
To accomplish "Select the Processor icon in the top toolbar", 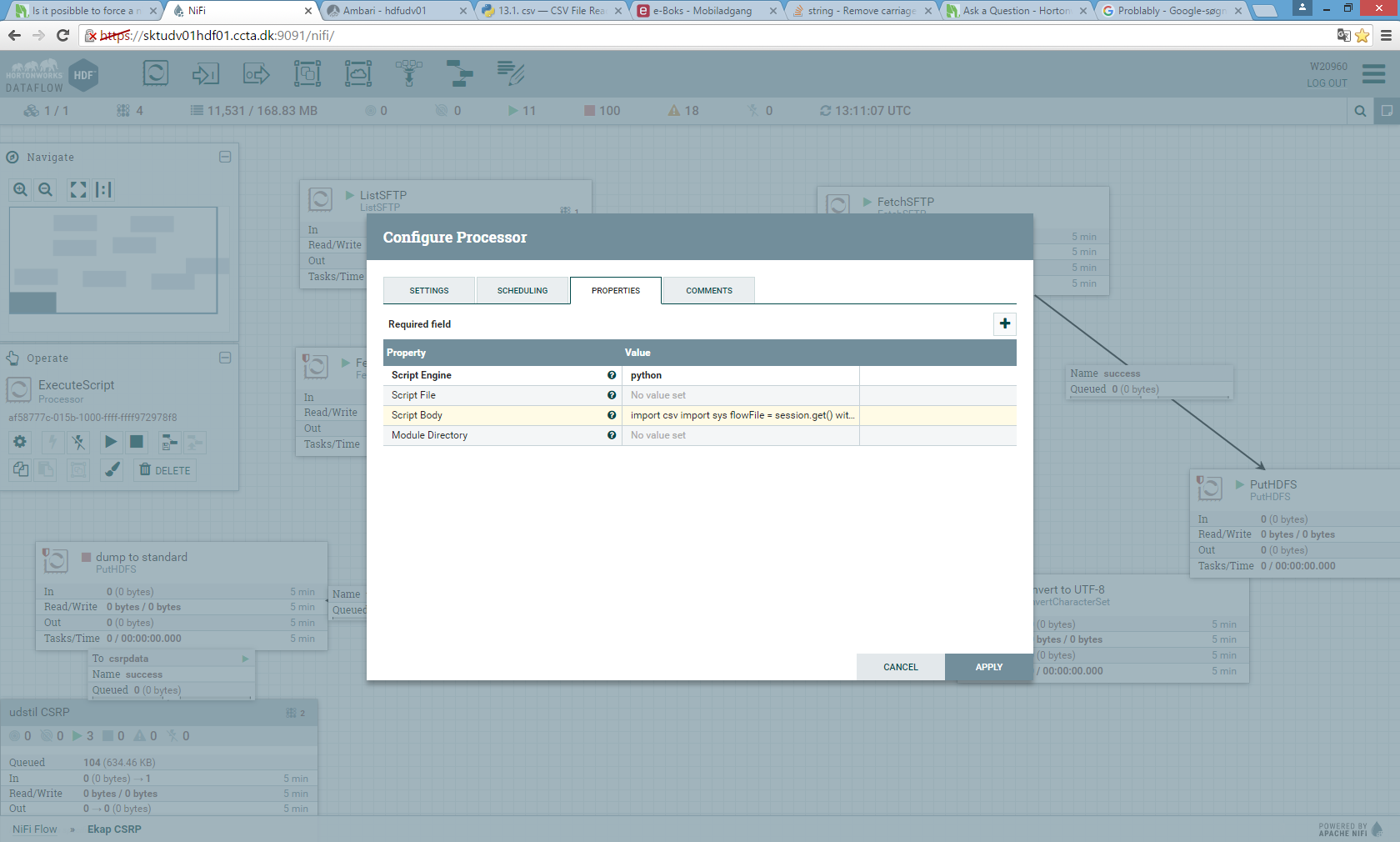I will click(x=155, y=73).
